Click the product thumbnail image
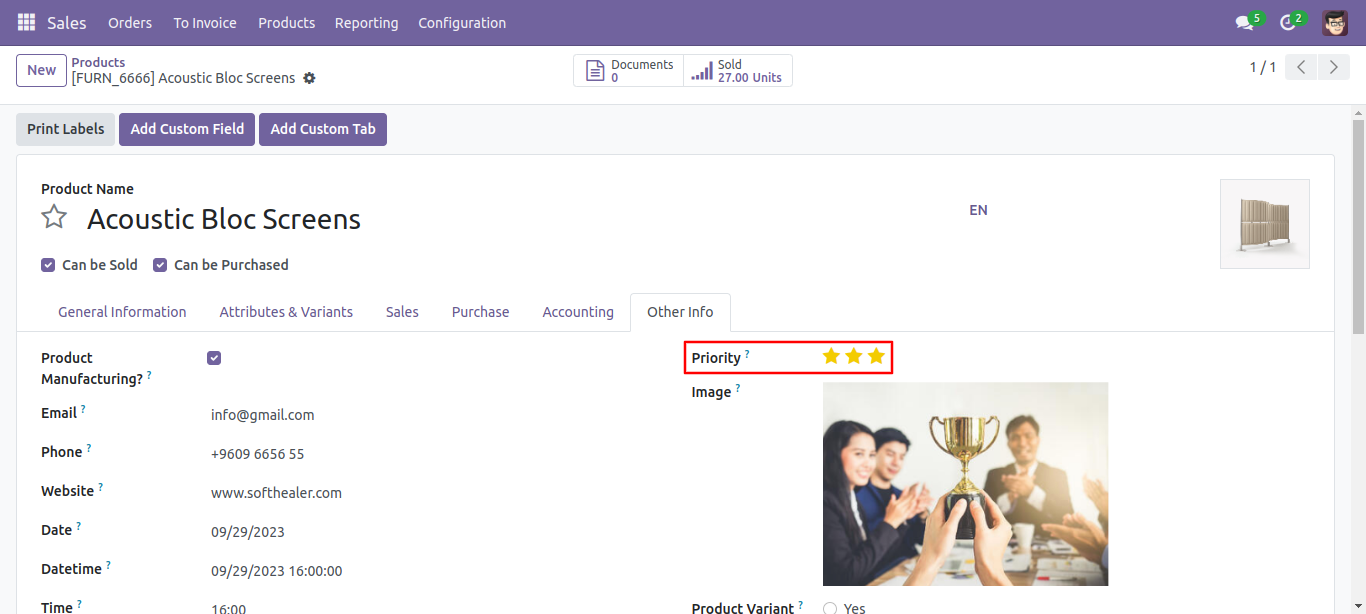This screenshot has height=614, width=1366. pos(1265,224)
